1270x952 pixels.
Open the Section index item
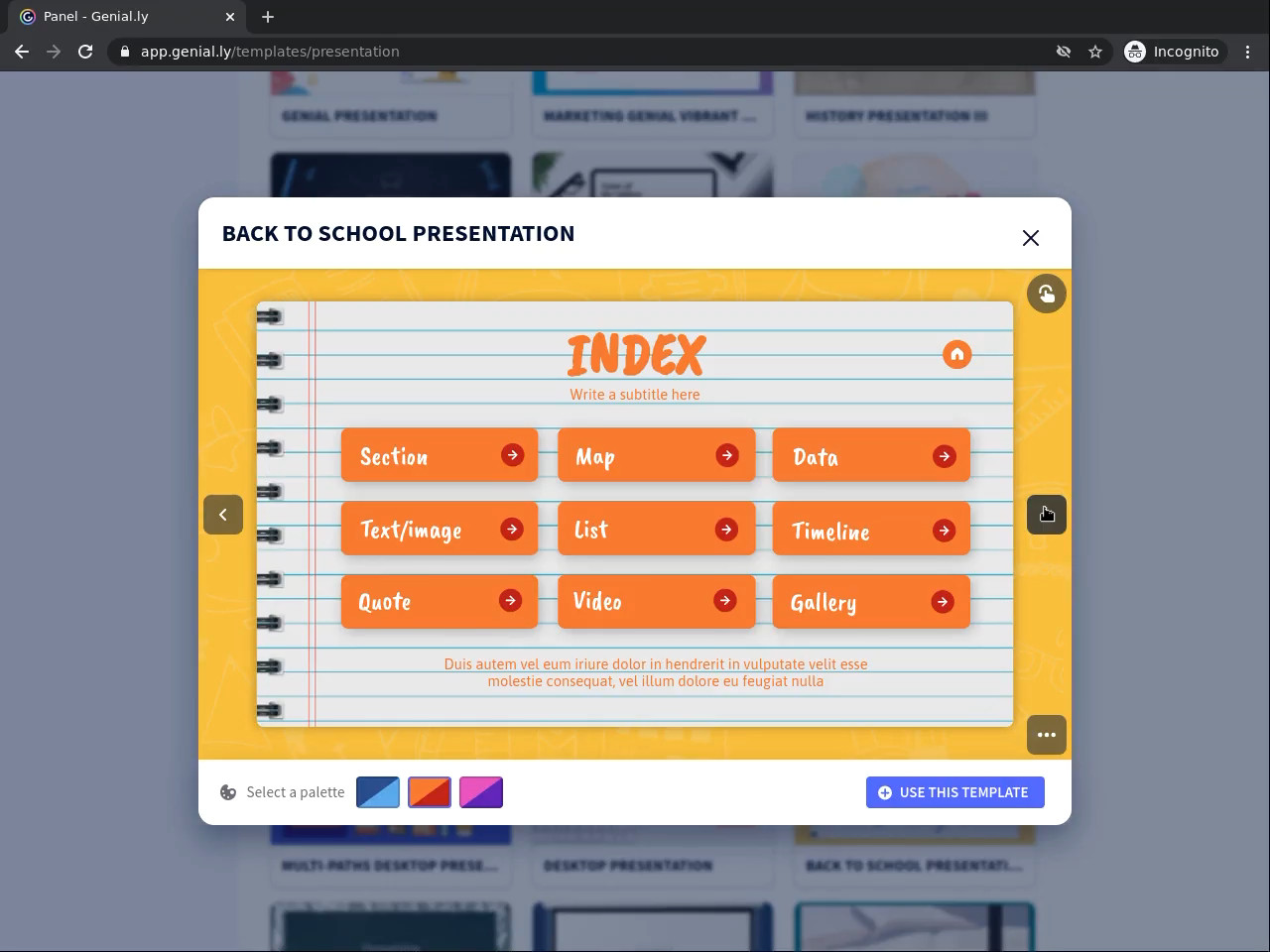click(440, 455)
